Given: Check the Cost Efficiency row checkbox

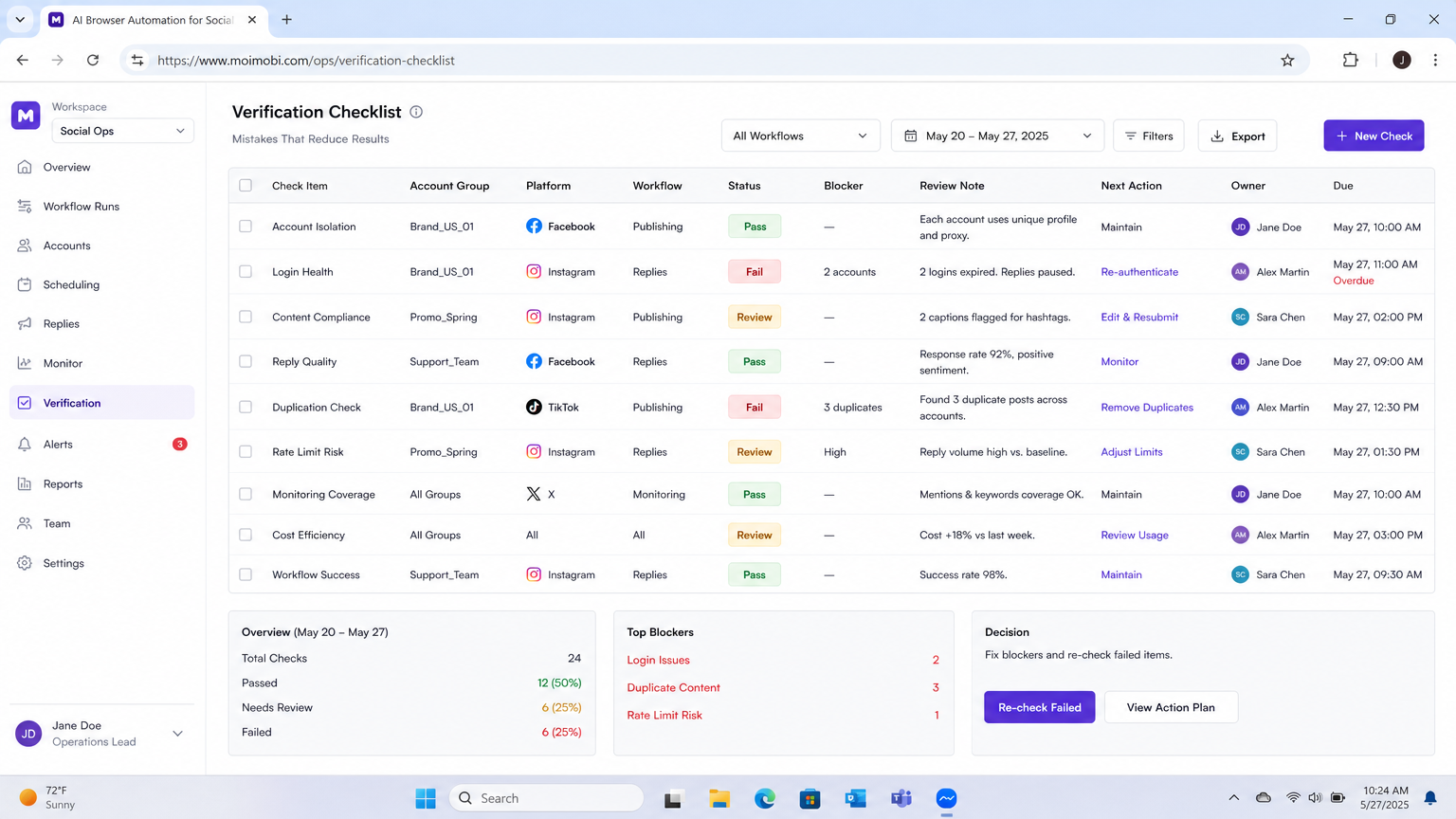Looking at the screenshot, I should [x=246, y=535].
